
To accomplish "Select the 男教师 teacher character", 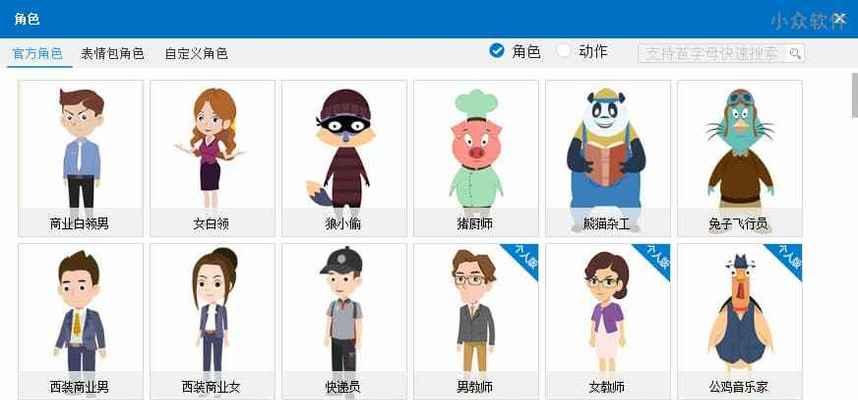I will coord(476,322).
